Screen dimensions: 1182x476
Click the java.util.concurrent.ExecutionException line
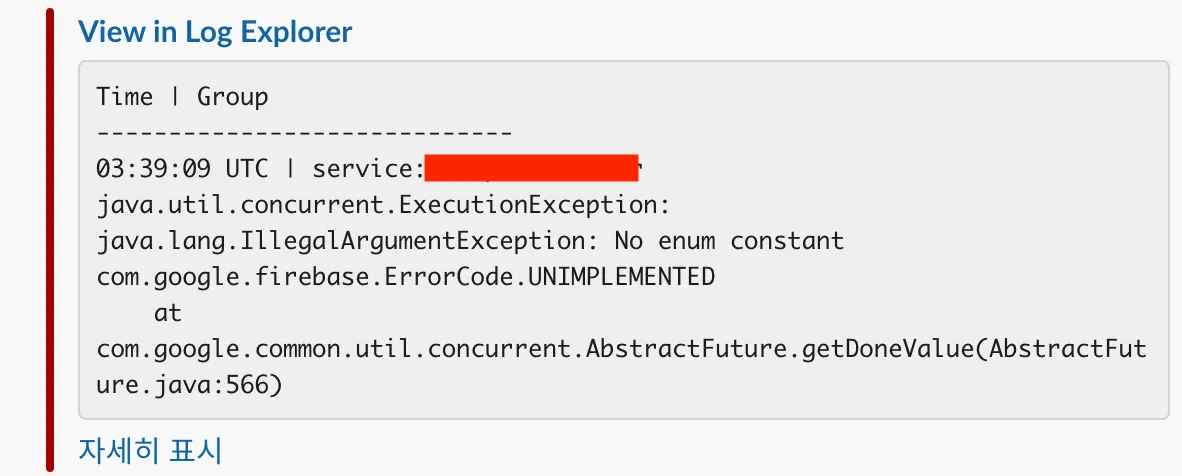tap(382, 205)
